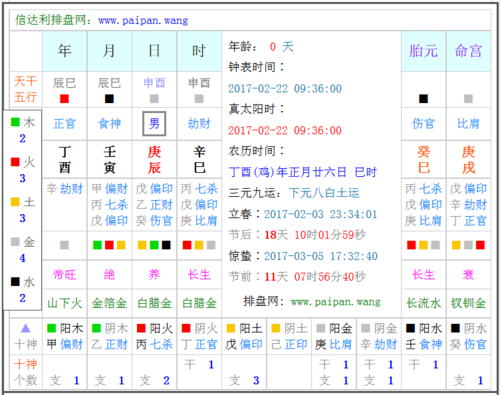
Task: Click the black square under 辰巳 in the 月 column
Action: point(109,99)
